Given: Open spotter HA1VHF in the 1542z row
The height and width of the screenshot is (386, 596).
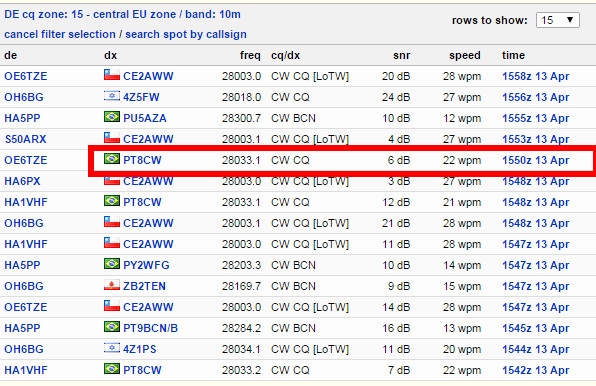Looking at the screenshot, I should 26,370.
